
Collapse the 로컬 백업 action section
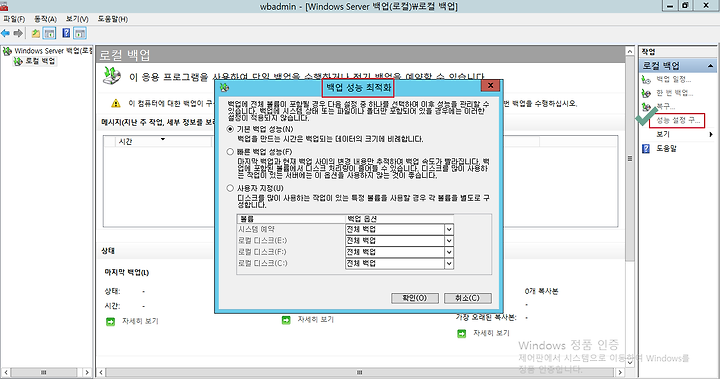tap(710, 66)
